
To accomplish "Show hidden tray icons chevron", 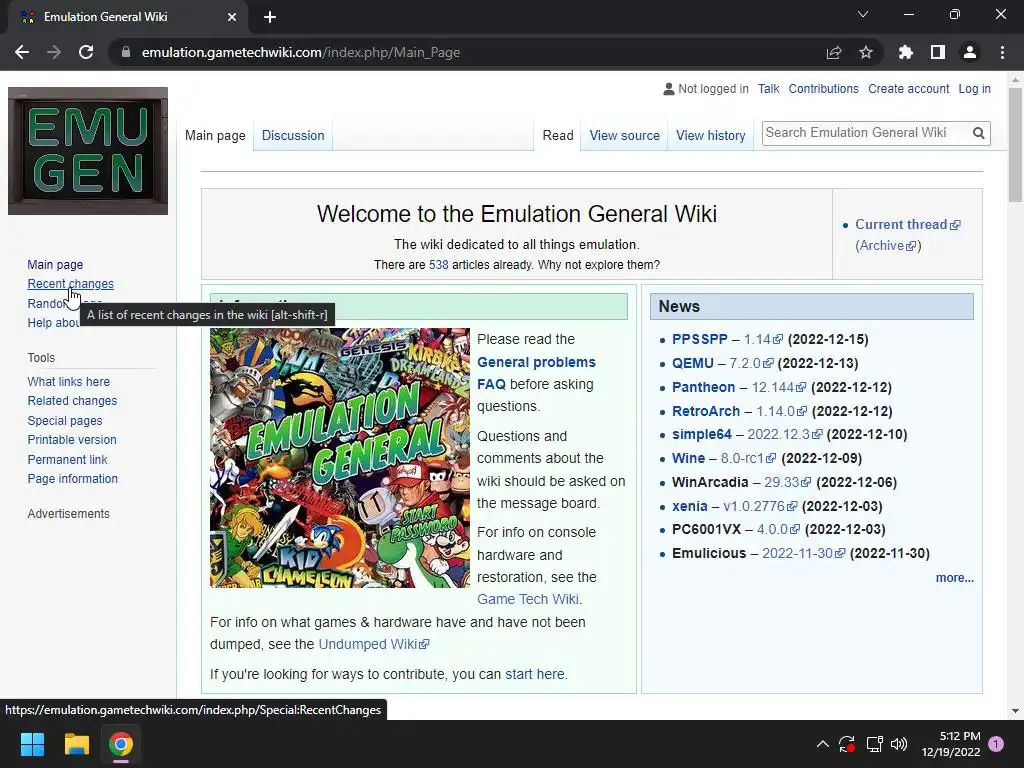I will [823, 744].
